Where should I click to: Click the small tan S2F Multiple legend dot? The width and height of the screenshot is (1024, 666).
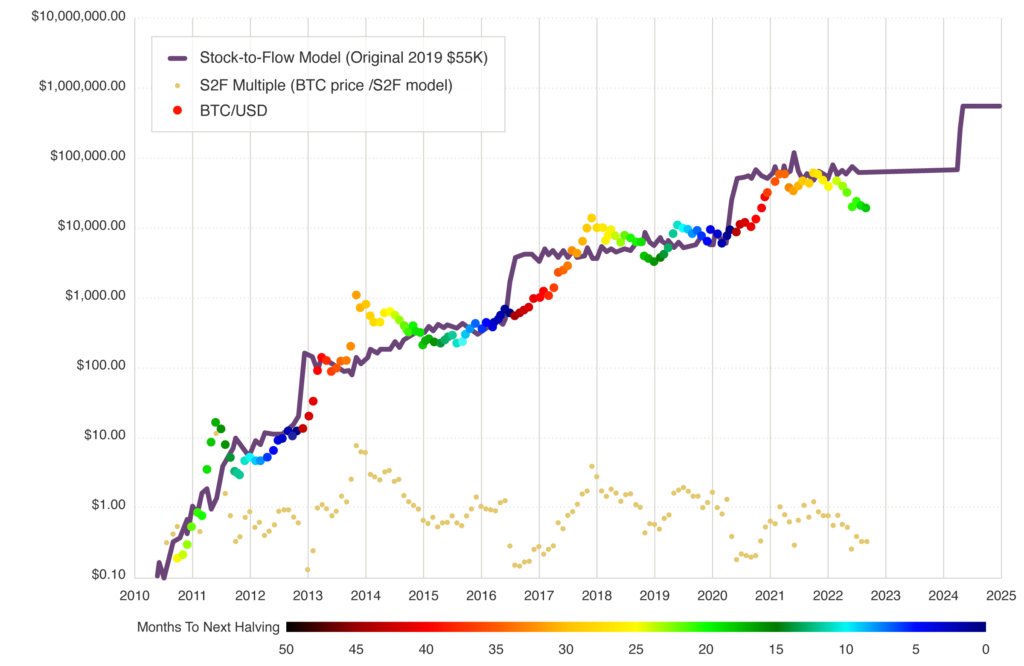click(177, 85)
